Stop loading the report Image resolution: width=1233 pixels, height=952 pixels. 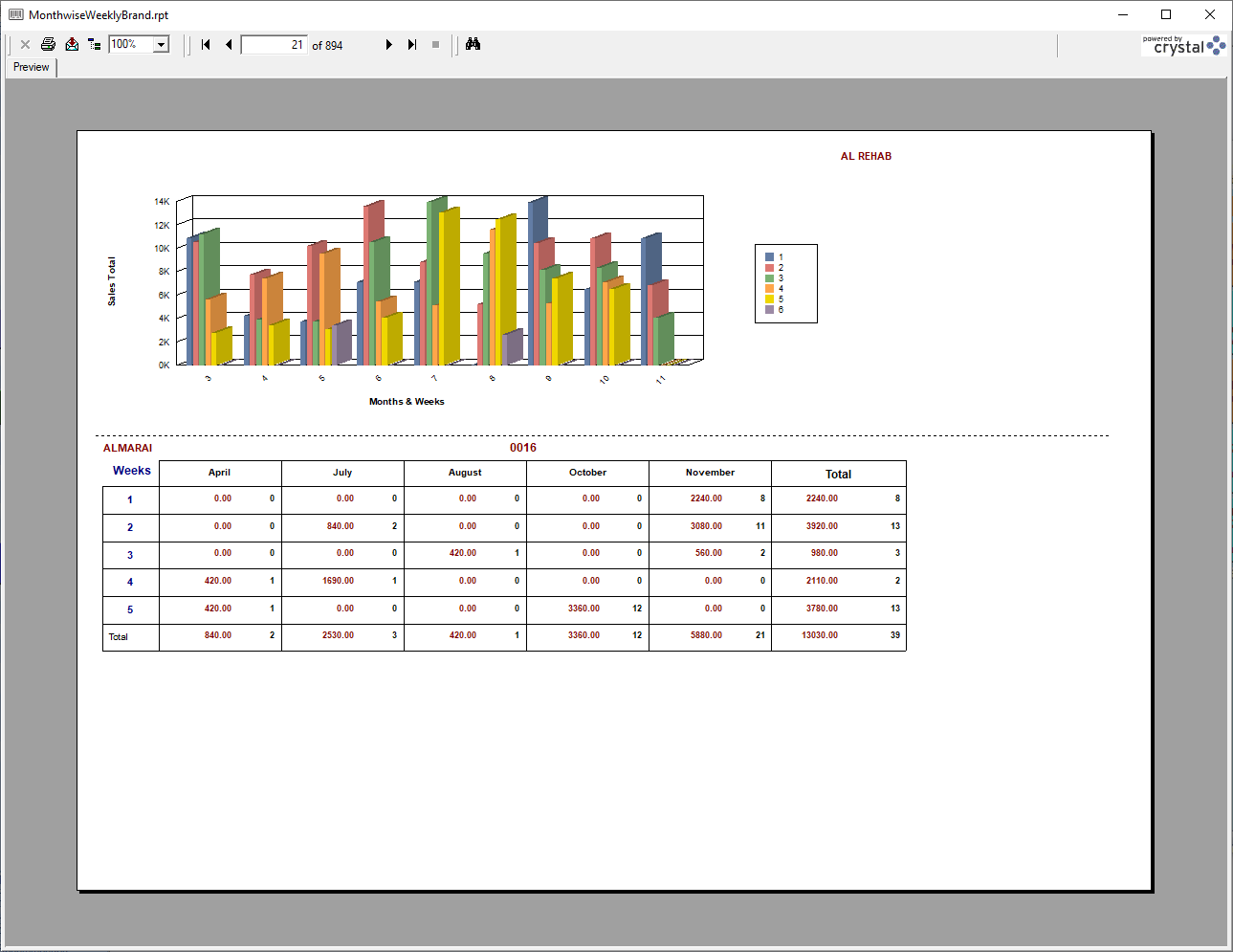pos(435,45)
